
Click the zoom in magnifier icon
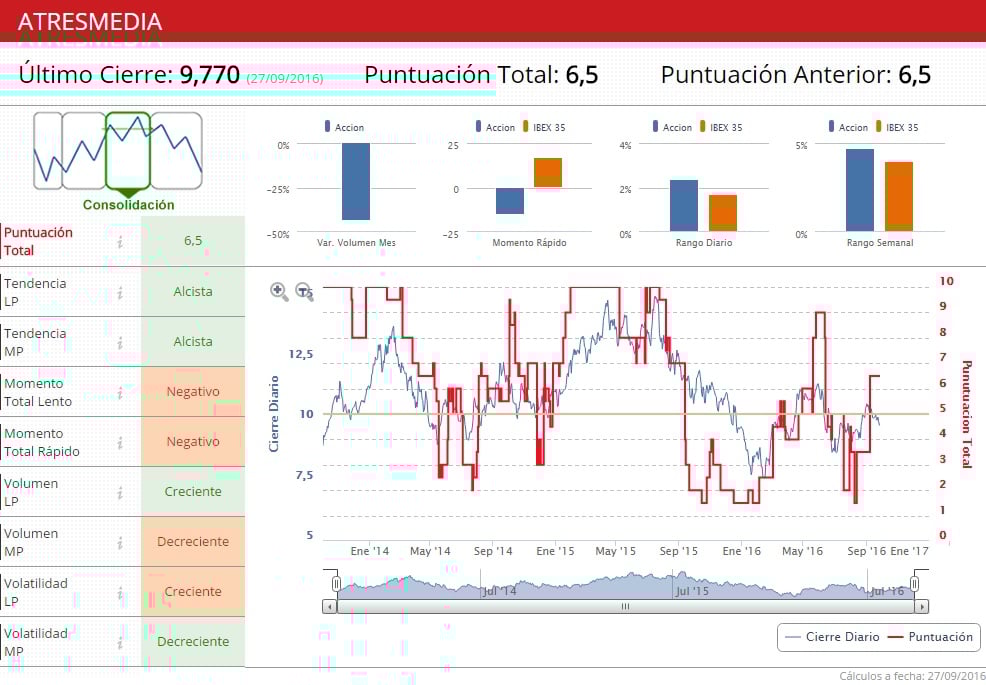pyautogui.click(x=279, y=291)
